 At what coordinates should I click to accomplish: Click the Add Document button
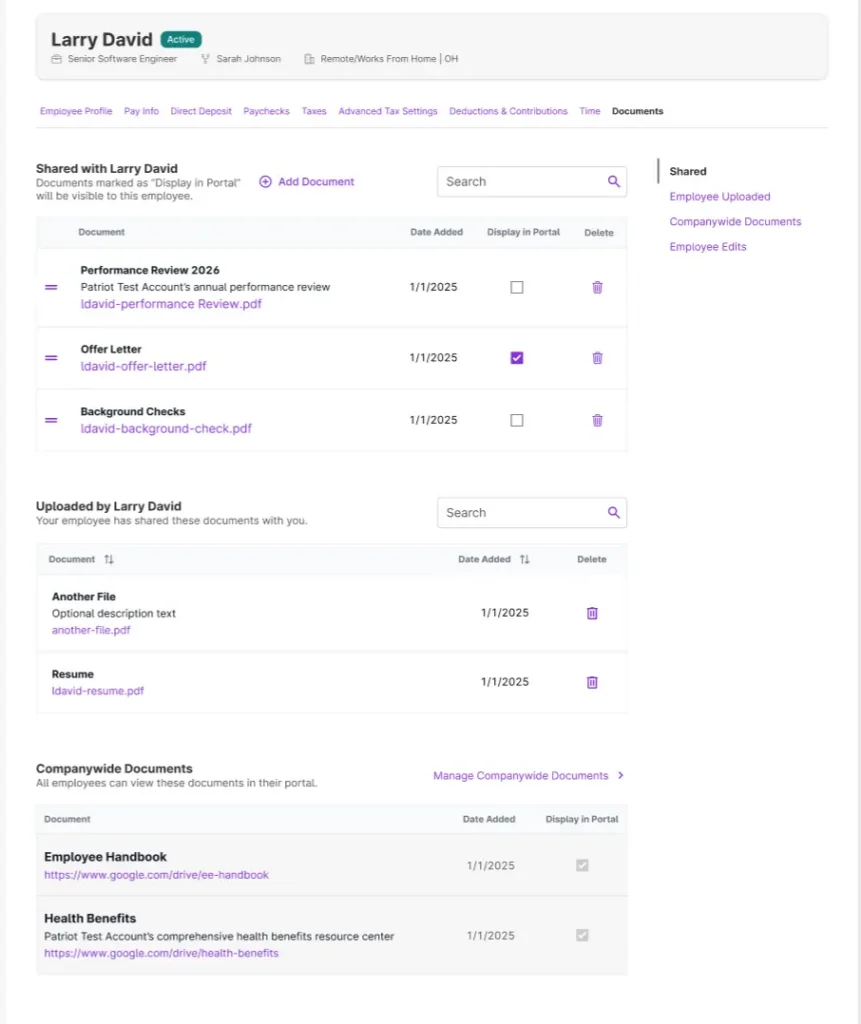click(307, 182)
